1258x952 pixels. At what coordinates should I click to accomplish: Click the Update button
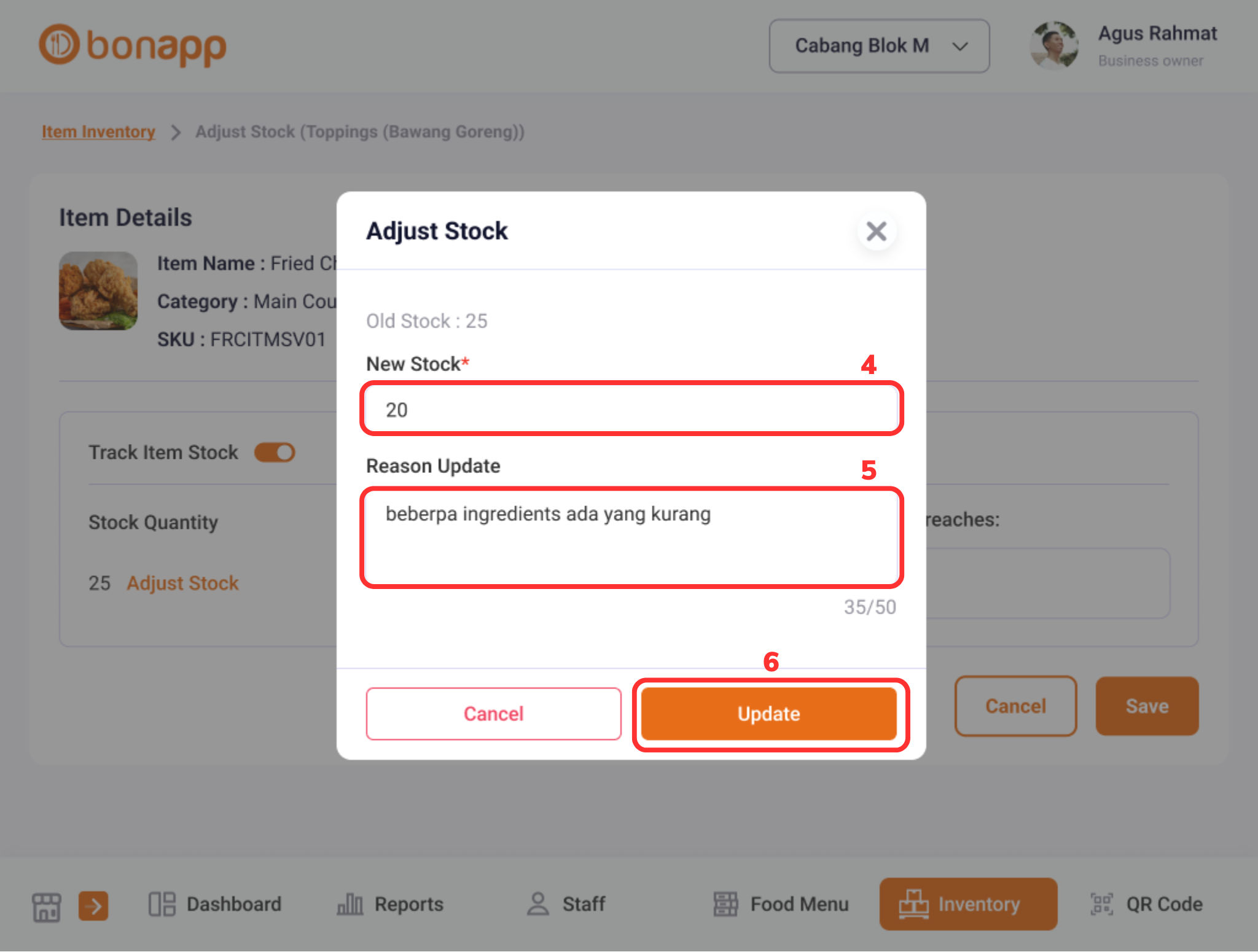768,714
